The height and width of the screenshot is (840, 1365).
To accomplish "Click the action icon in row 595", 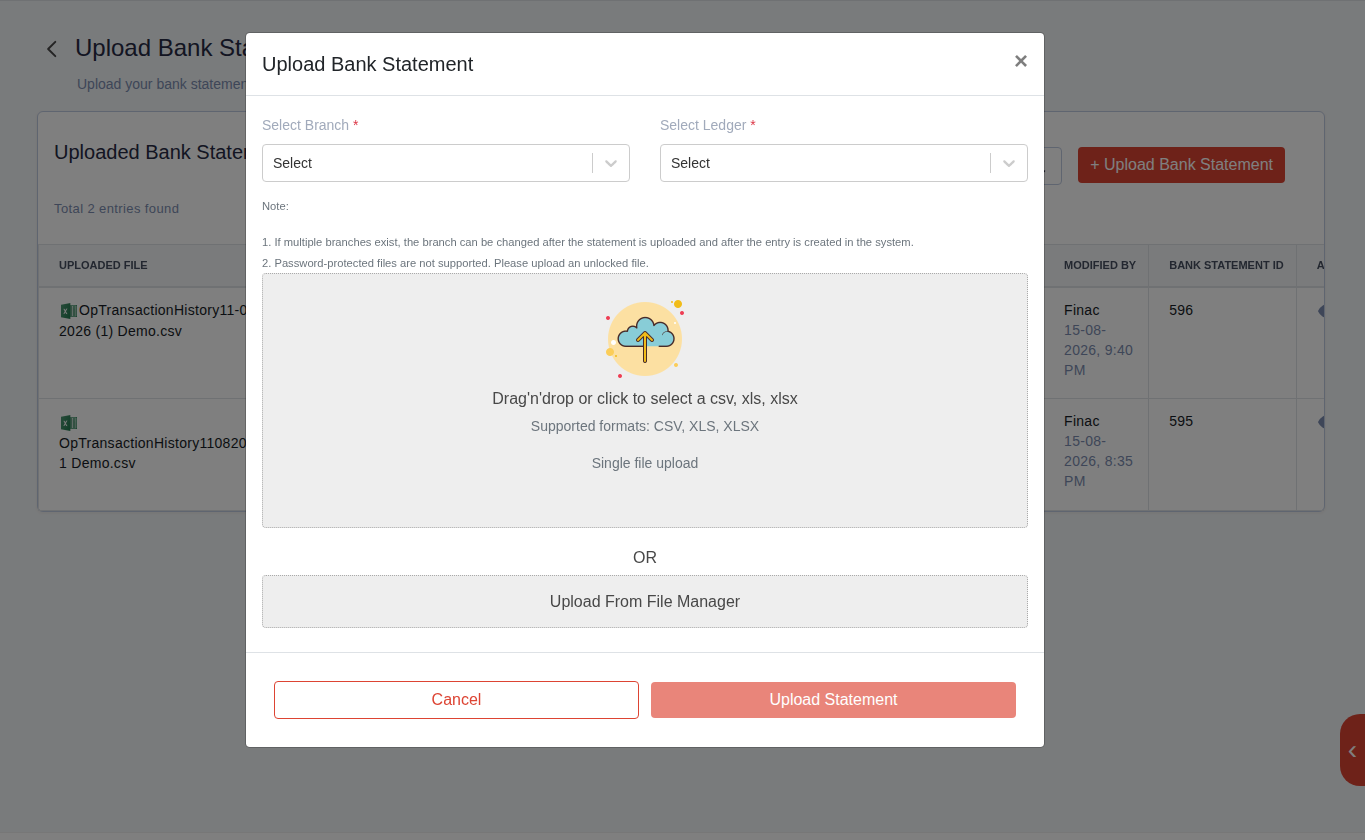I will click(1321, 422).
